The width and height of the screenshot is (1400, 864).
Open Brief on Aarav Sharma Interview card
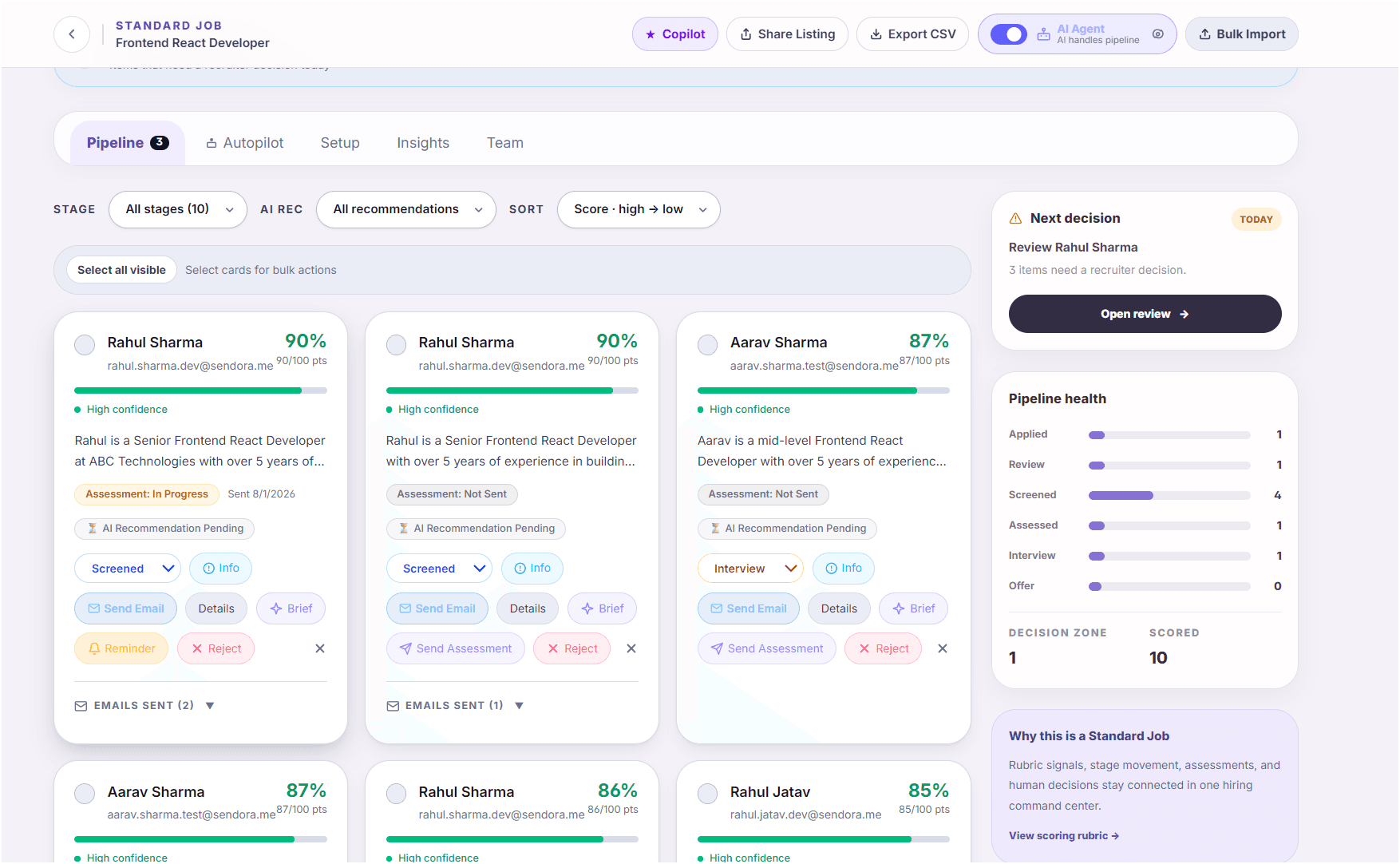[x=913, y=608]
